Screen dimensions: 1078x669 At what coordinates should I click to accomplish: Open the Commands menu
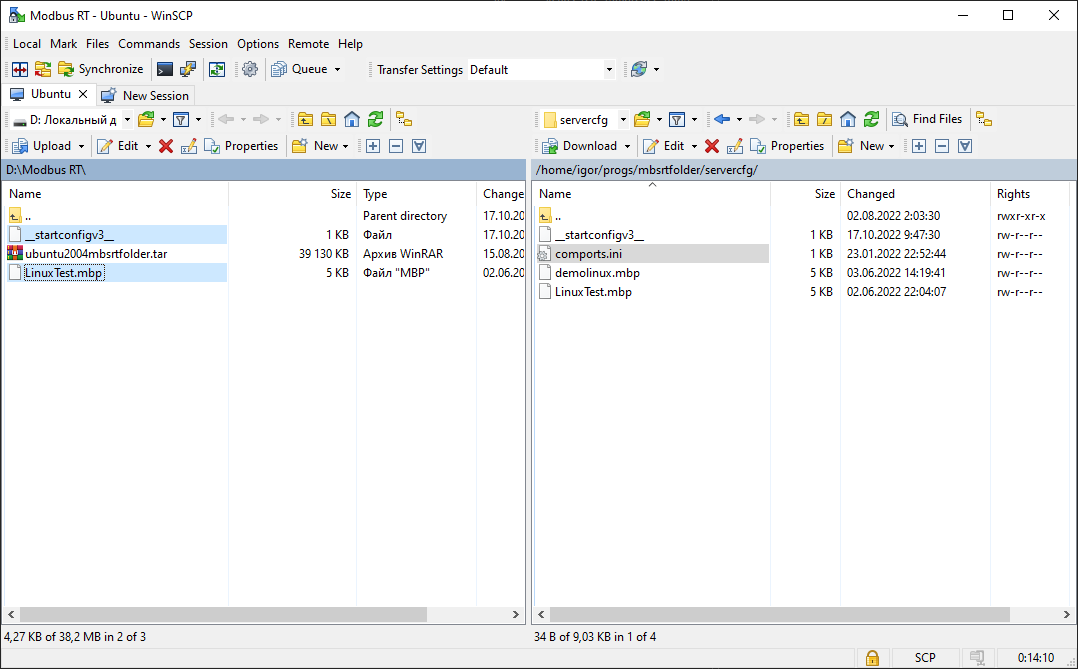[x=149, y=44]
